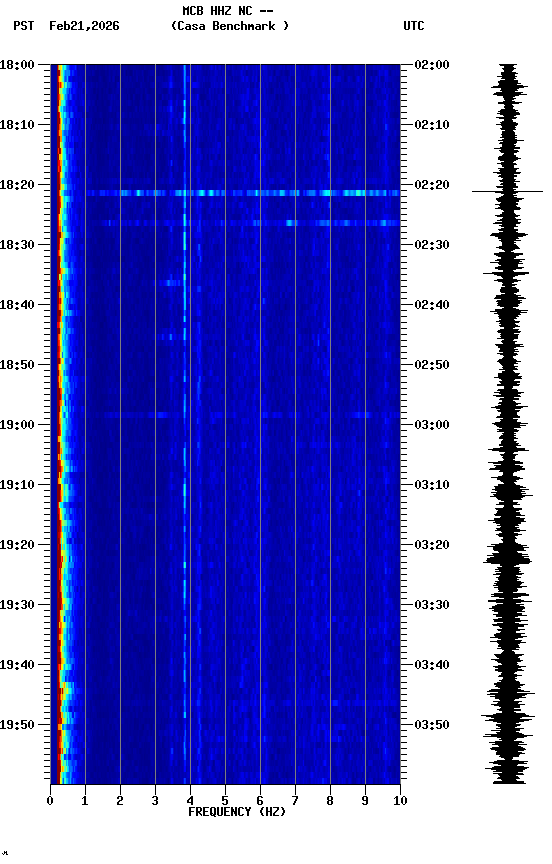Click the 19:40 PST time label

tap(17, 665)
